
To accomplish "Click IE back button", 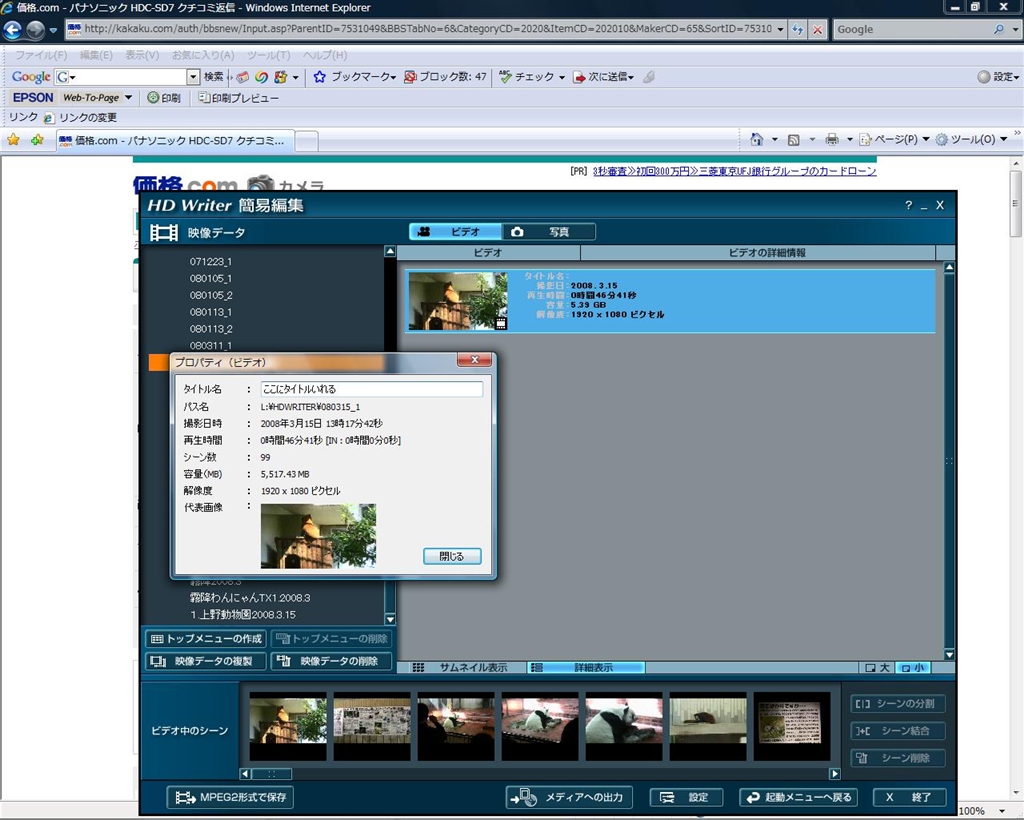I will click(x=12, y=29).
